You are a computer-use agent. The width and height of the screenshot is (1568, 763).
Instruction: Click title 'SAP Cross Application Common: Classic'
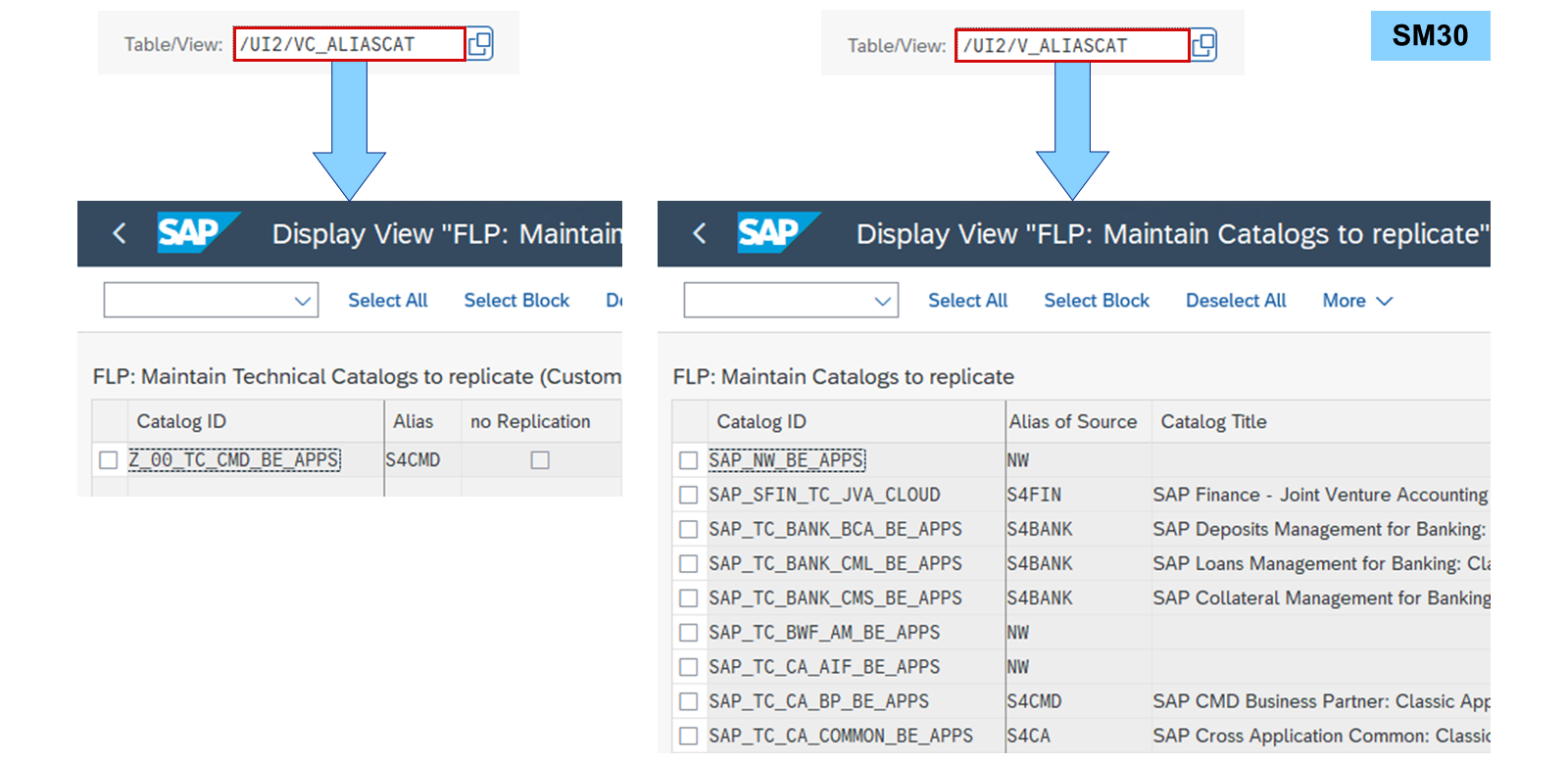[1321, 736]
